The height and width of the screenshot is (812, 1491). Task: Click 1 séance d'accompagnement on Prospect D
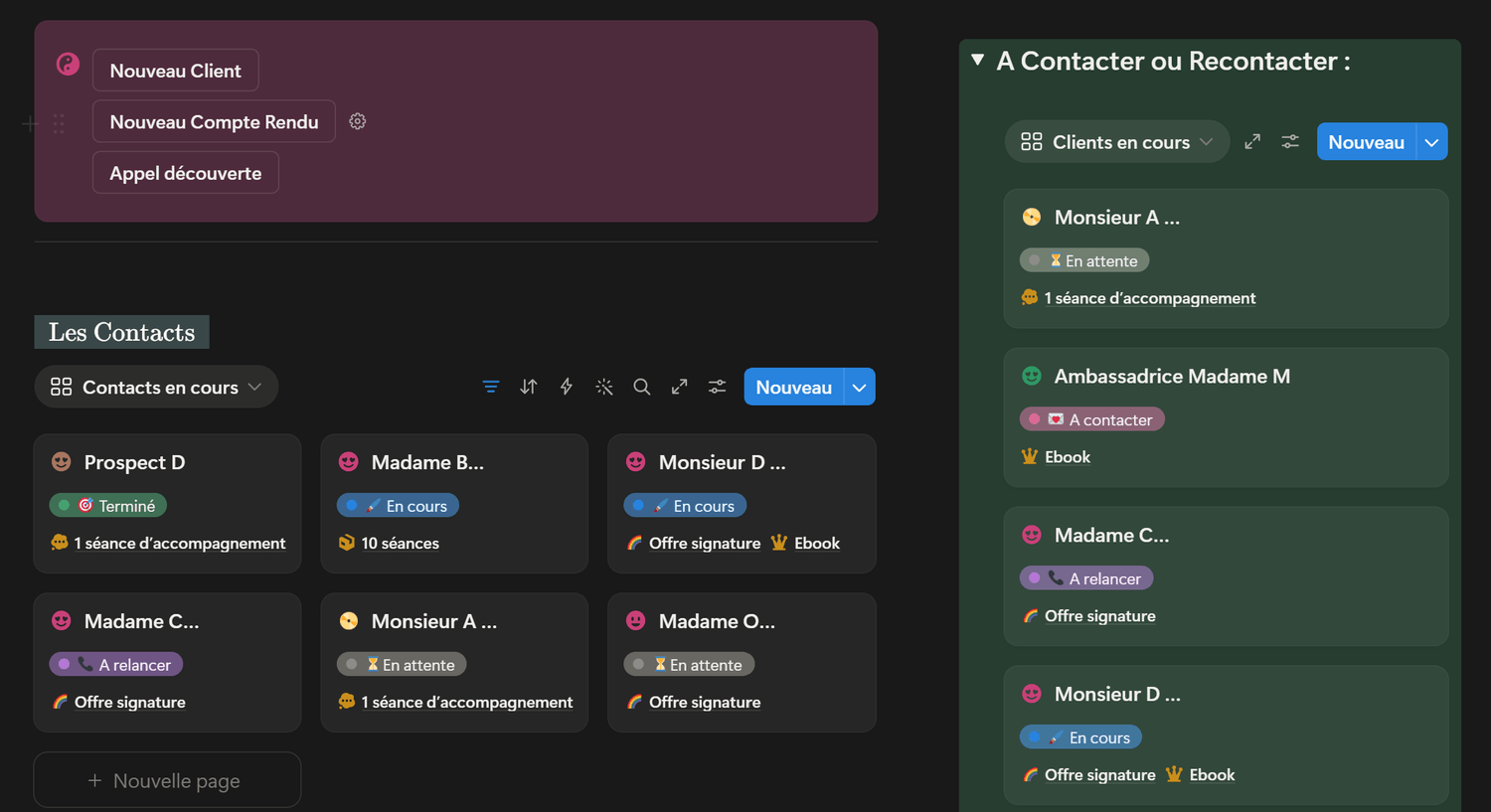[x=179, y=543]
